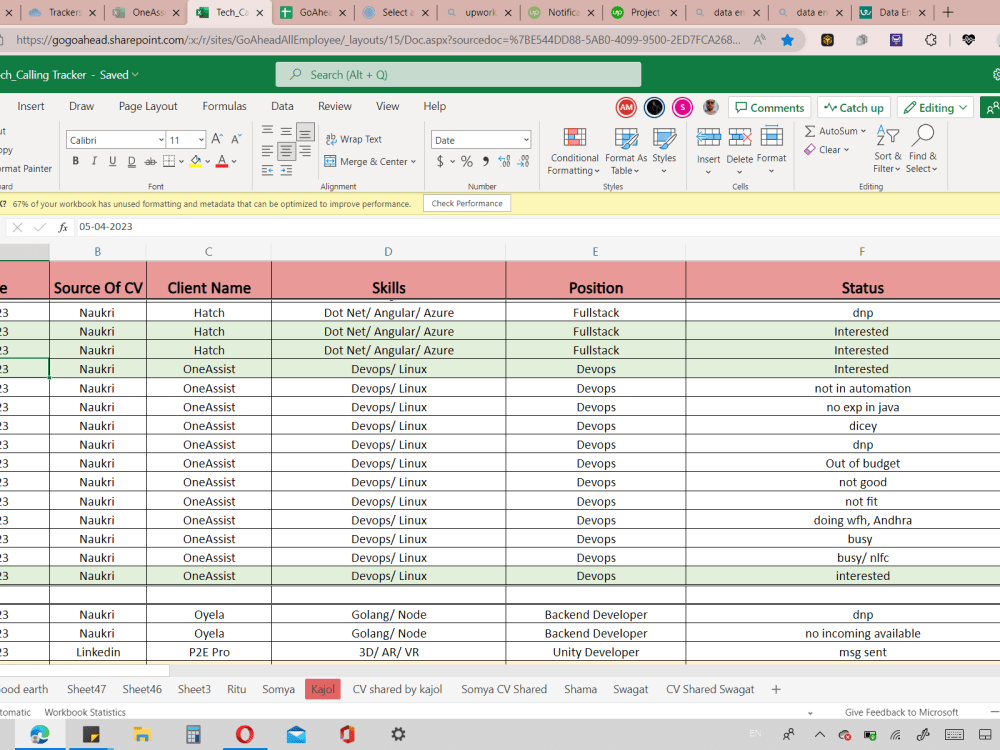The image size is (1000, 750).
Task: Open Calculator from the taskbar
Action: pyautogui.click(x=193, y=735)
